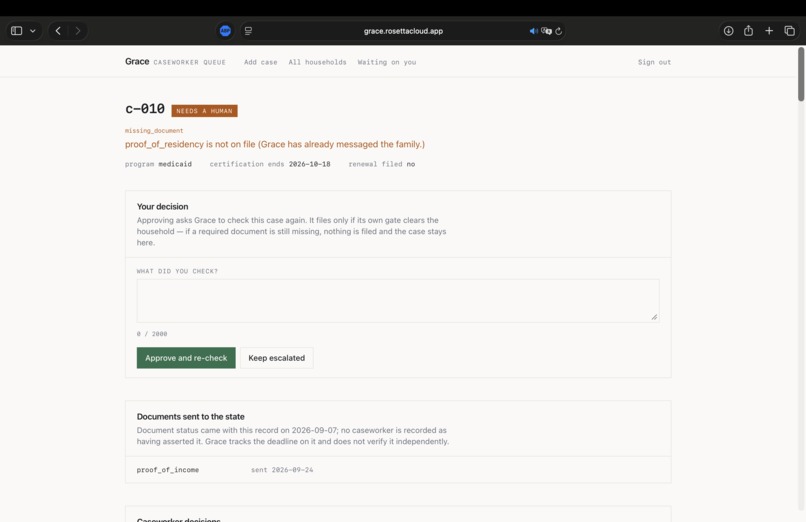Select the missing_document label
The width and height of the screenshot is (806, 522).
(x=154, y=130)
